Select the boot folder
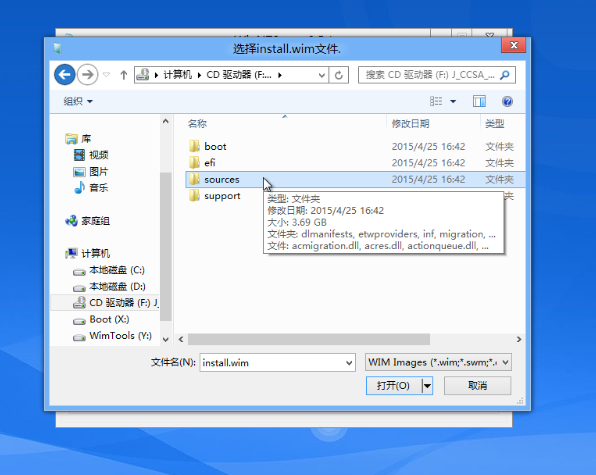The width and height of the screenshot is (596, 475). (215, 146)
